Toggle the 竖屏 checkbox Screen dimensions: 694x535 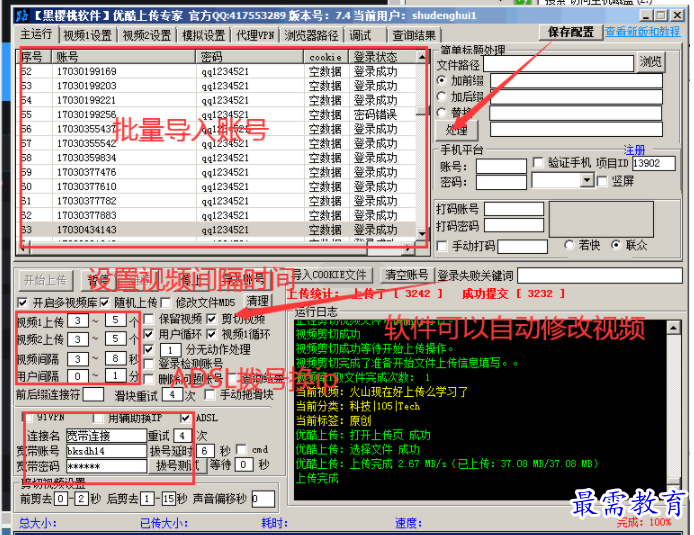coord(602,181)
